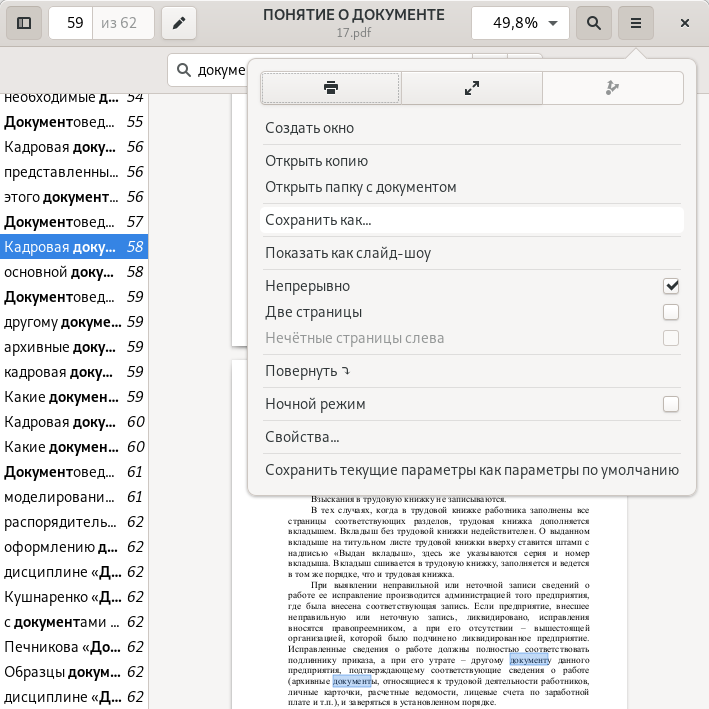
Task: Select Сохранить как... menu item
Action: pos(318,220)
